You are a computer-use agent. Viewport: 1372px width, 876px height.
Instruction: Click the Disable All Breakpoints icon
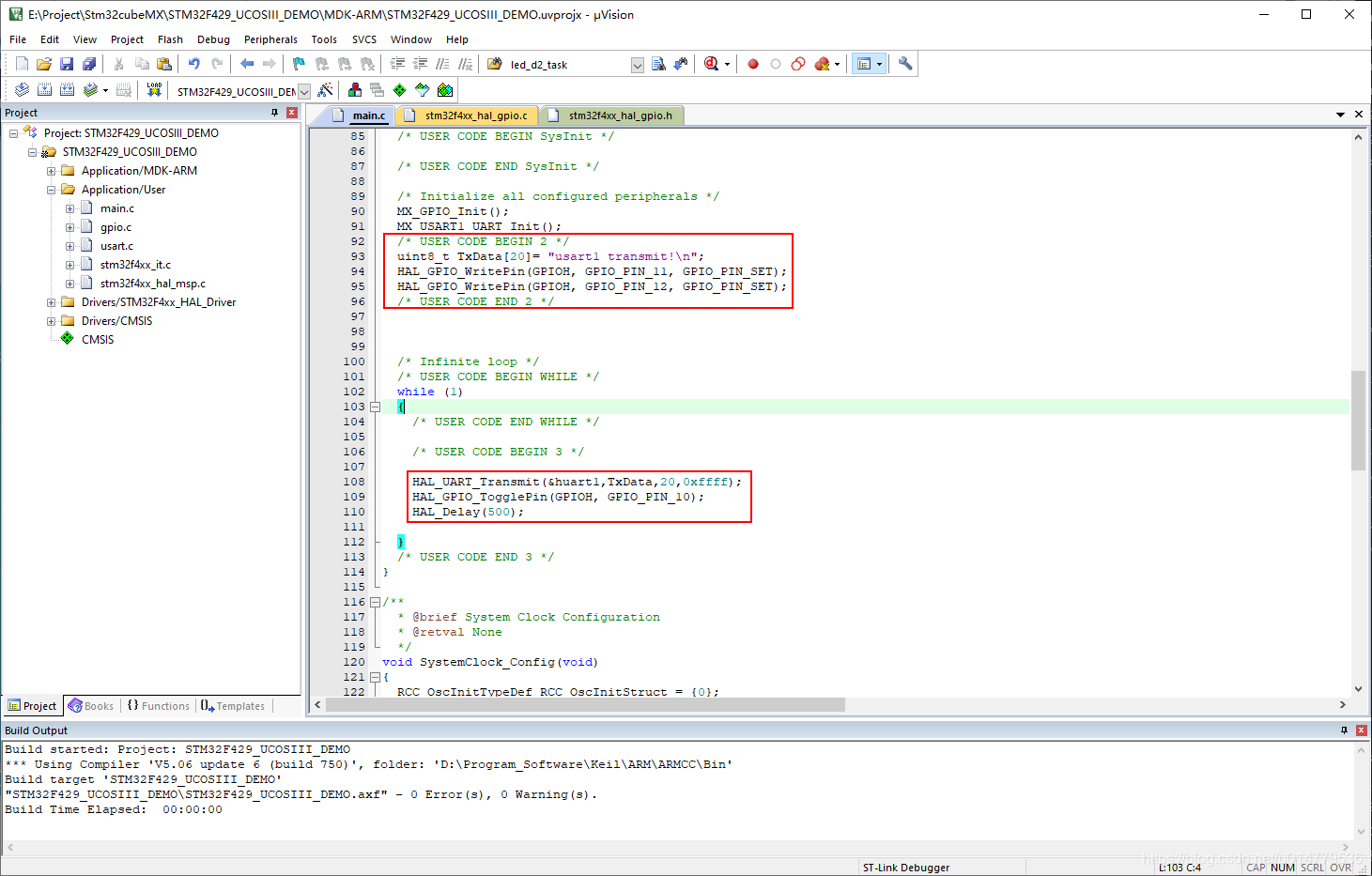(x=798, y=64)
